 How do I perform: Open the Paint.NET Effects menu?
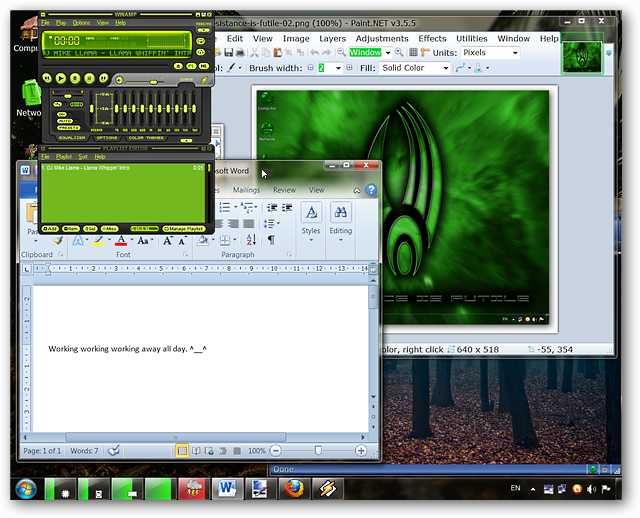click(432, 38)
